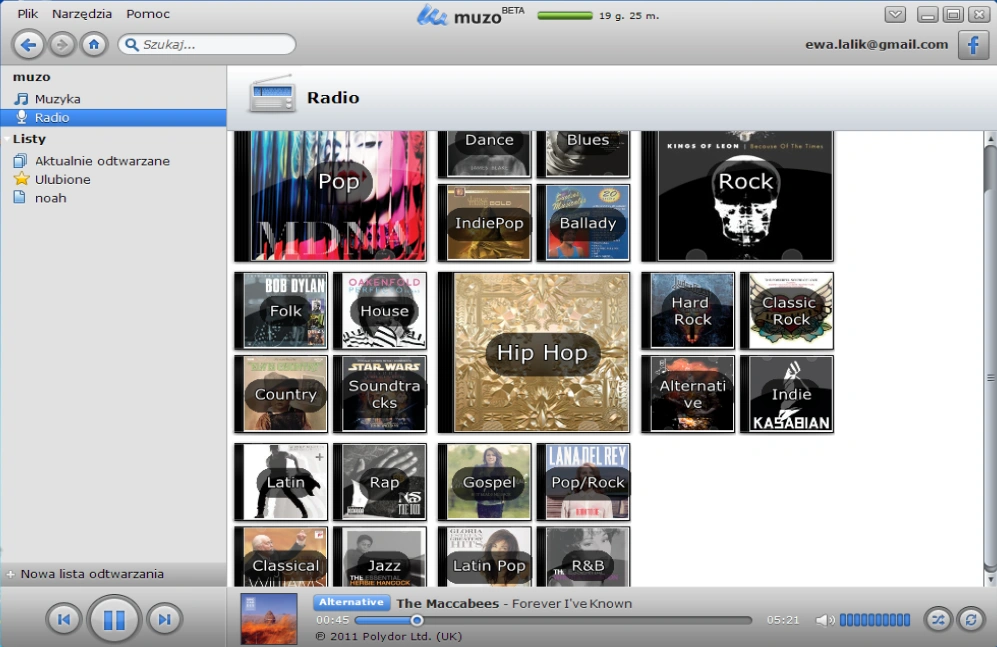Play the Jazz radio station
The height and width of the screenshot is (647, 997).
(x=380, y=557)
